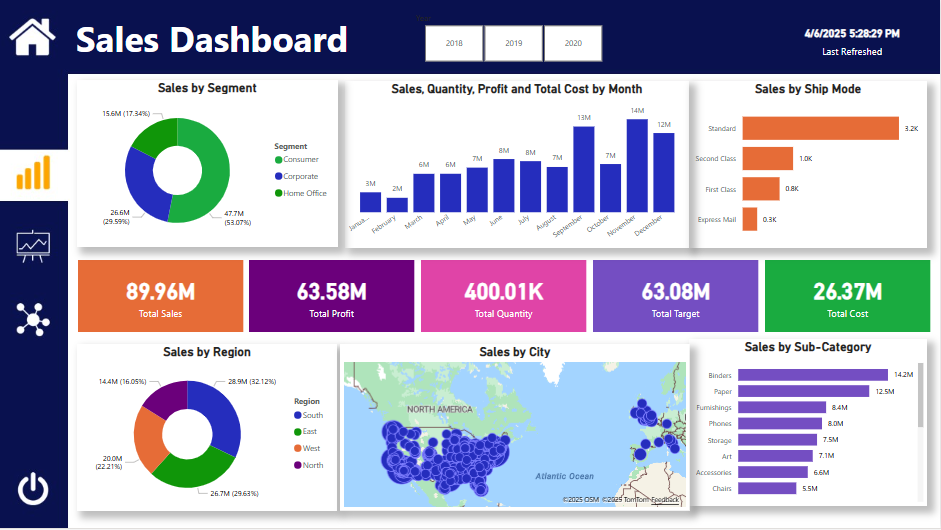
Task: Select the Furnishings sub-category bar
Action: click(782, 408)
